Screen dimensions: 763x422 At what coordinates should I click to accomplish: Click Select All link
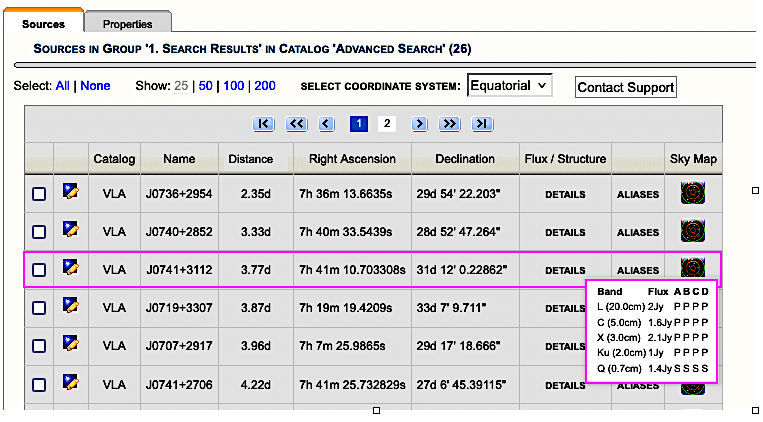[62, 86]
